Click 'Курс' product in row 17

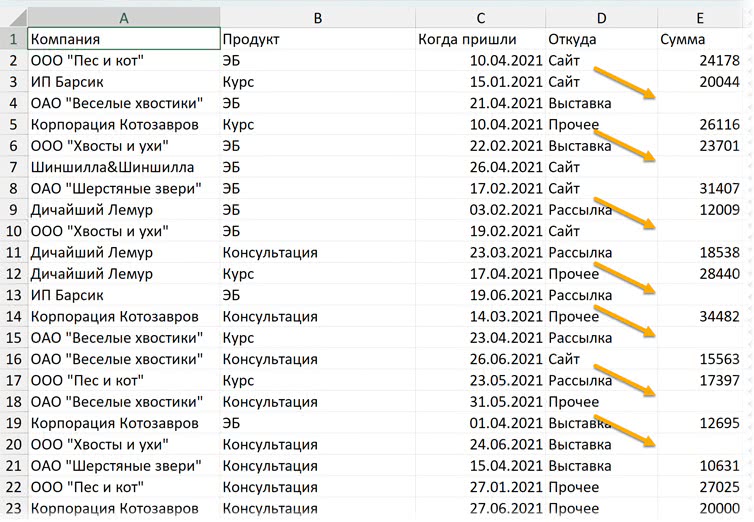click(x=318, y=381)
